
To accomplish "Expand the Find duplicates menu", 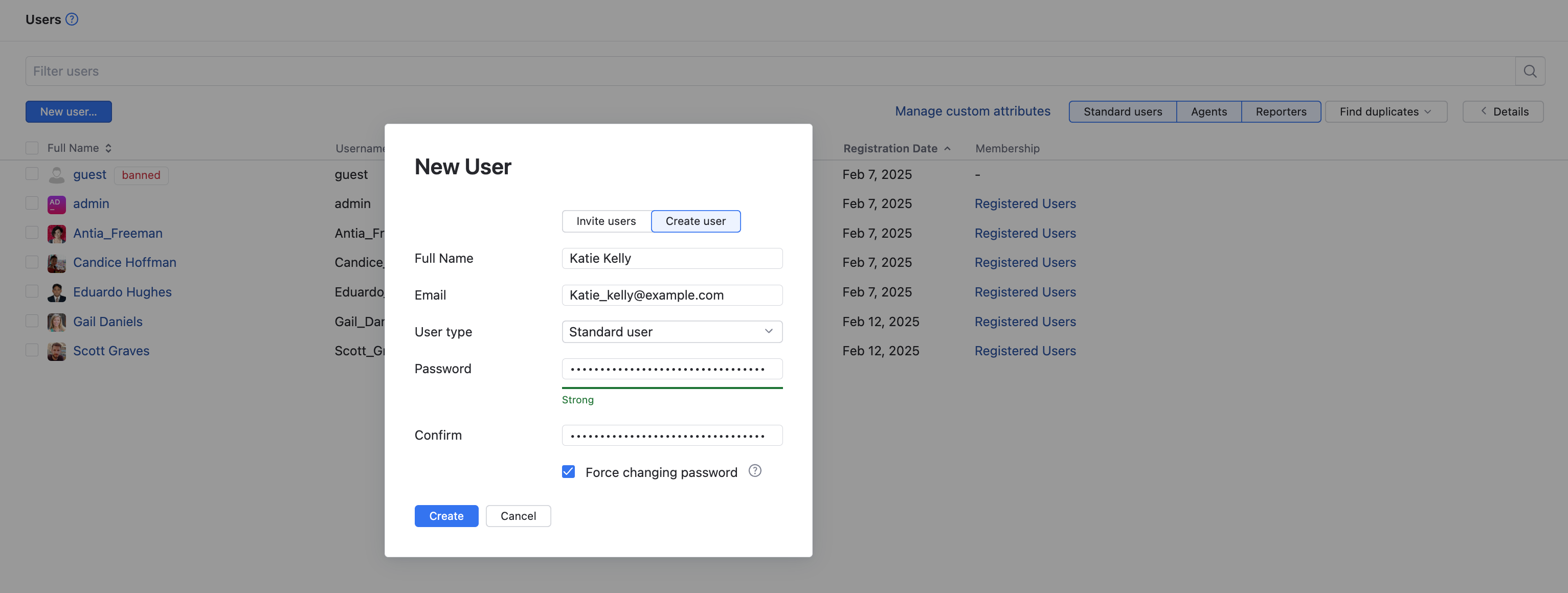I will coord(1385,111).
